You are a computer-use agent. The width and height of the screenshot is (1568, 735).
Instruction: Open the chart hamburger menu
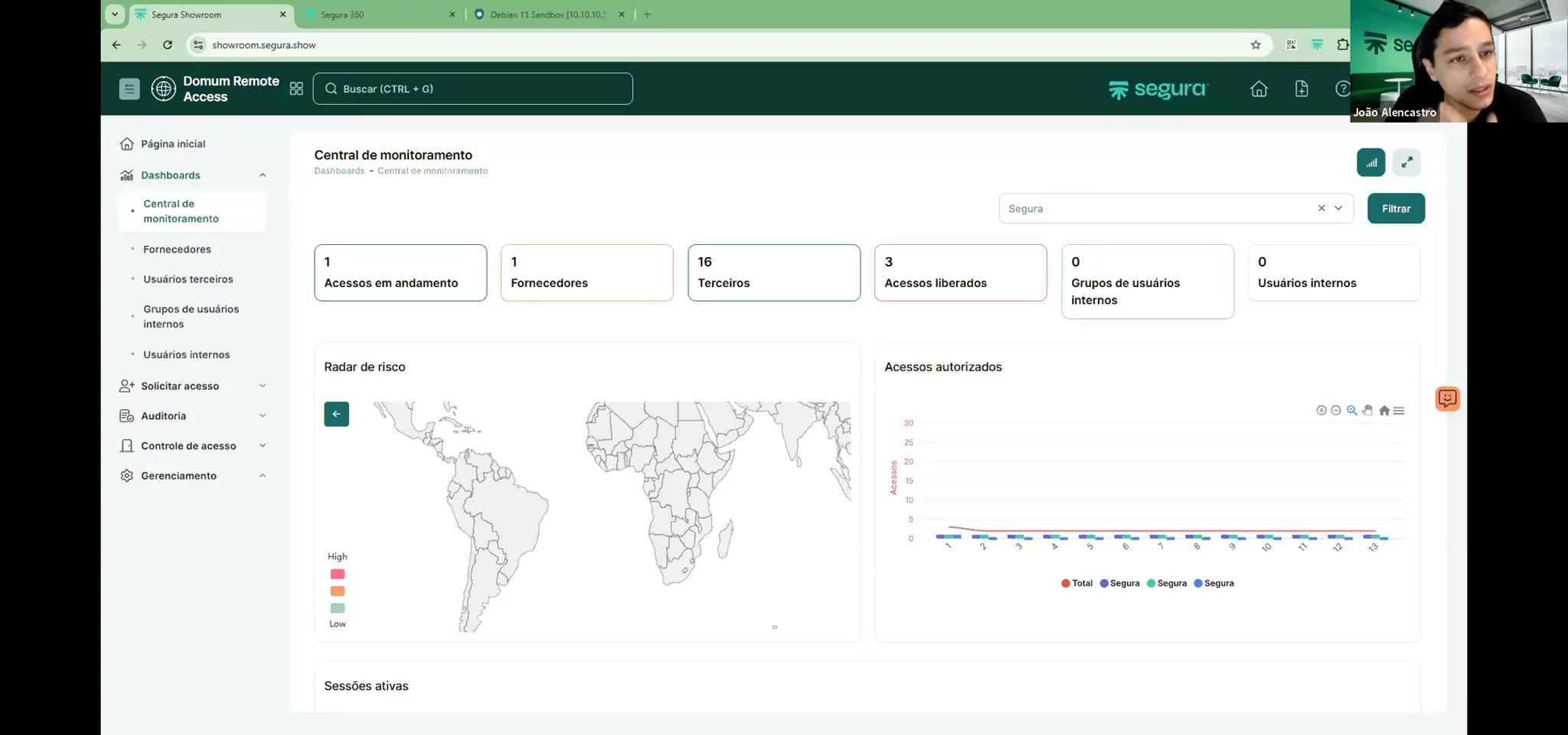point(1399,410)
